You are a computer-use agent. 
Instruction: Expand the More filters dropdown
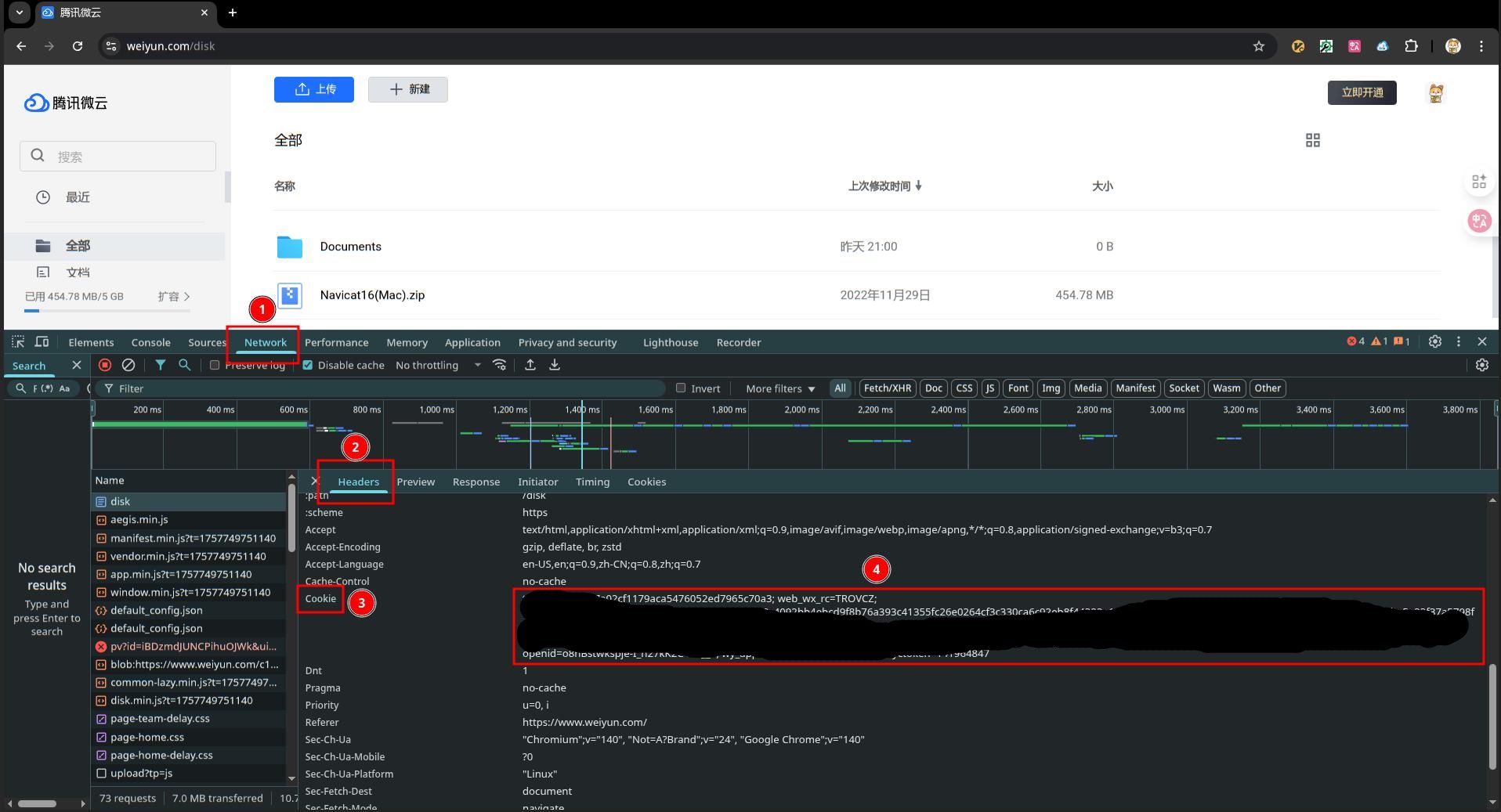pos(780,388)
